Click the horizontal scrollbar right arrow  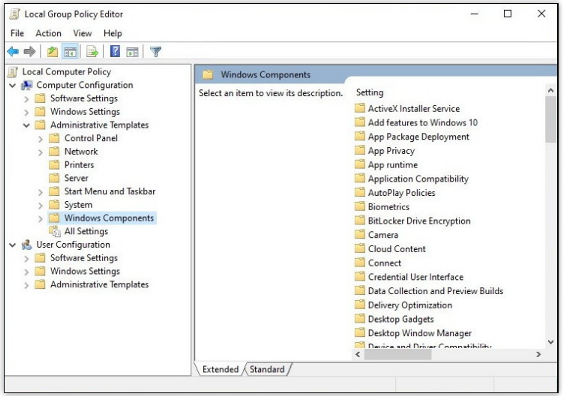pos(538,354)
